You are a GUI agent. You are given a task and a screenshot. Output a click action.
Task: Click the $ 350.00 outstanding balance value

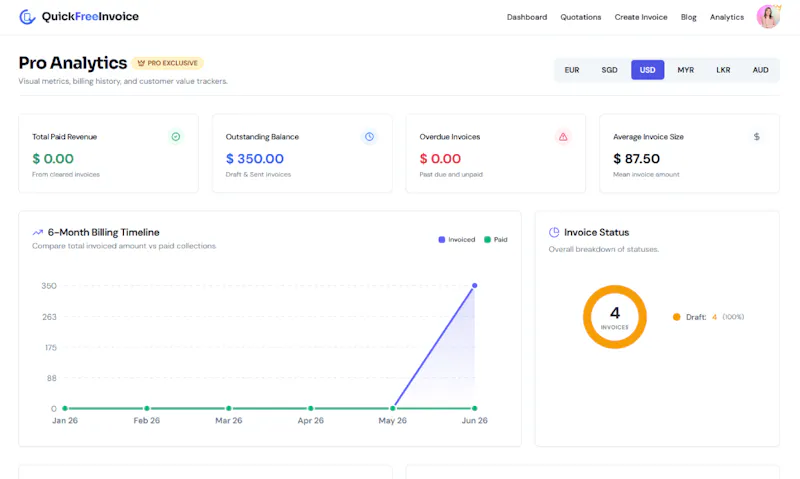[x=255, y=159]
